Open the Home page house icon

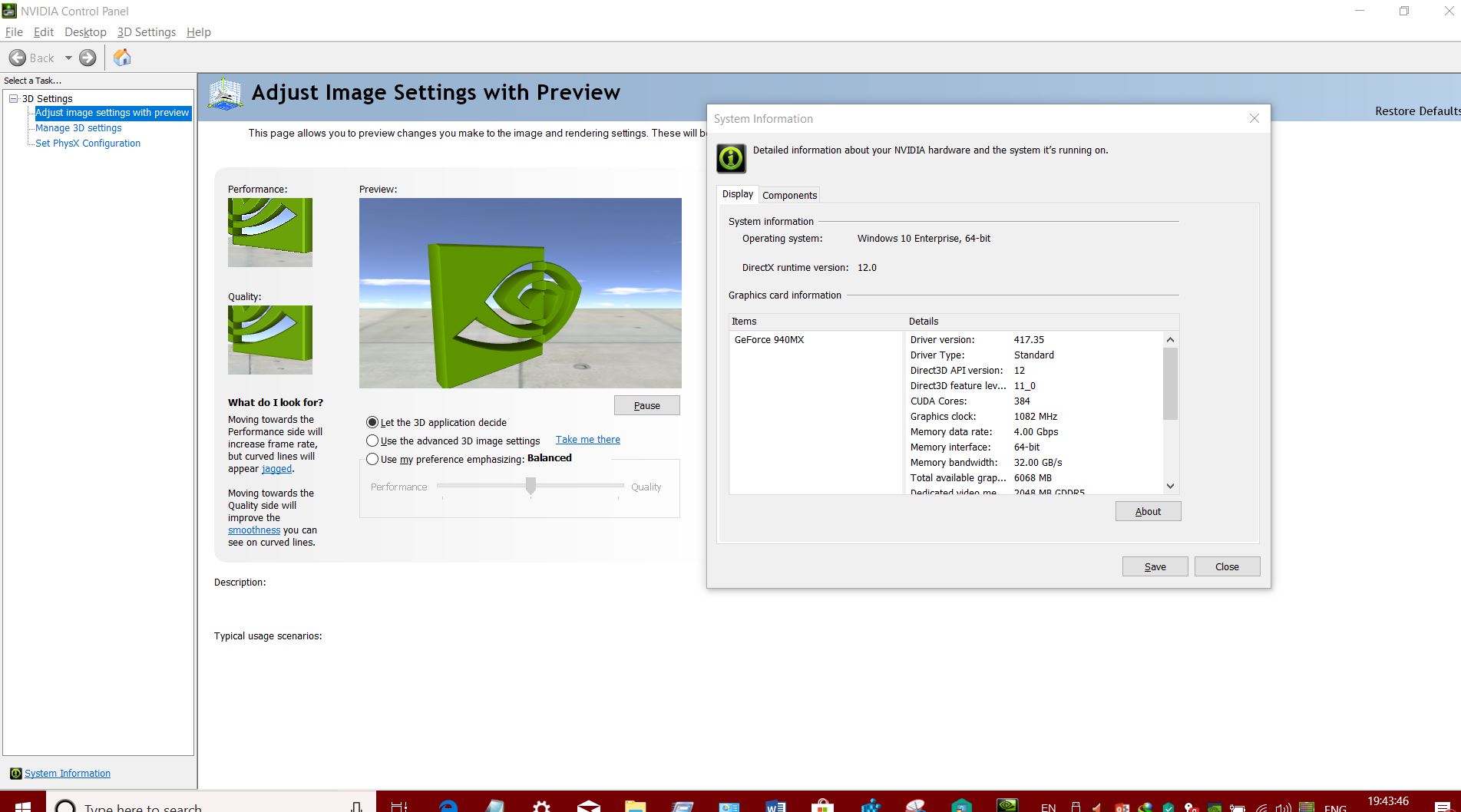coord(122,58)
